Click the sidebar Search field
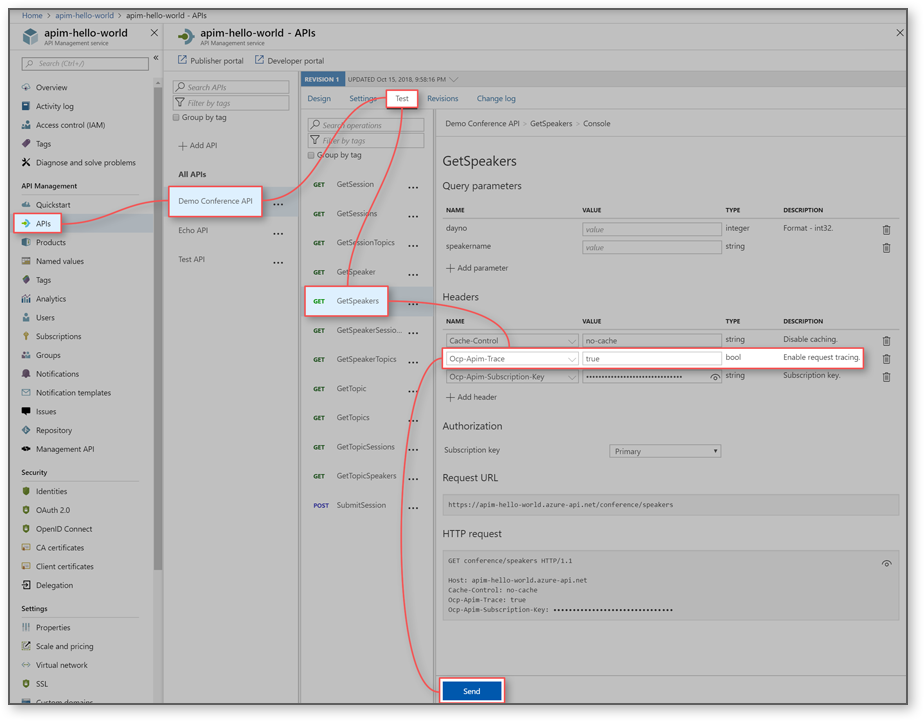This screenshot has width=924, height=721. coord(85,64)
